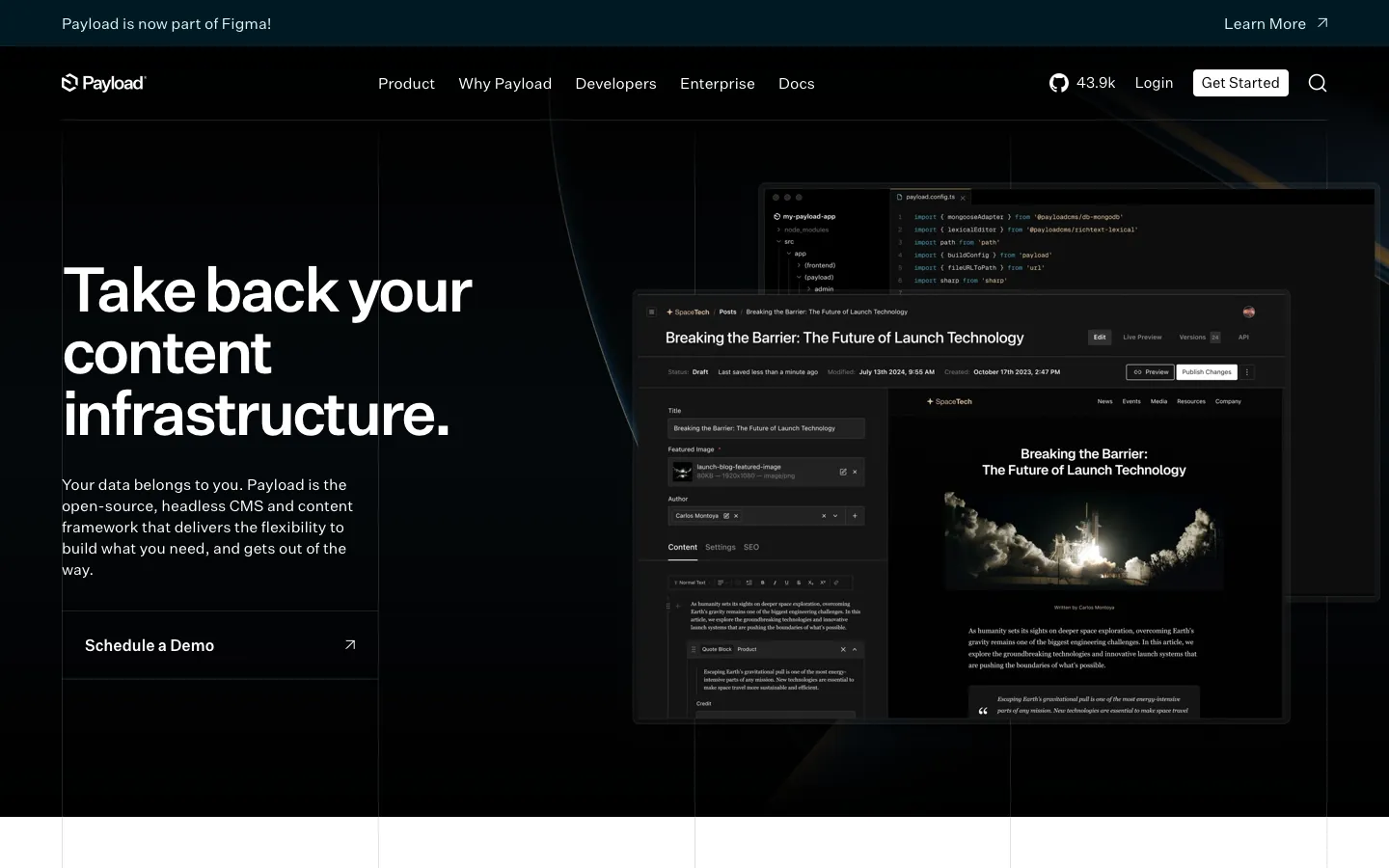Edit the Carlos Montoya author chip
Image resolution: width=1389 pixels, height=868 pixels.
click(726, 516)
